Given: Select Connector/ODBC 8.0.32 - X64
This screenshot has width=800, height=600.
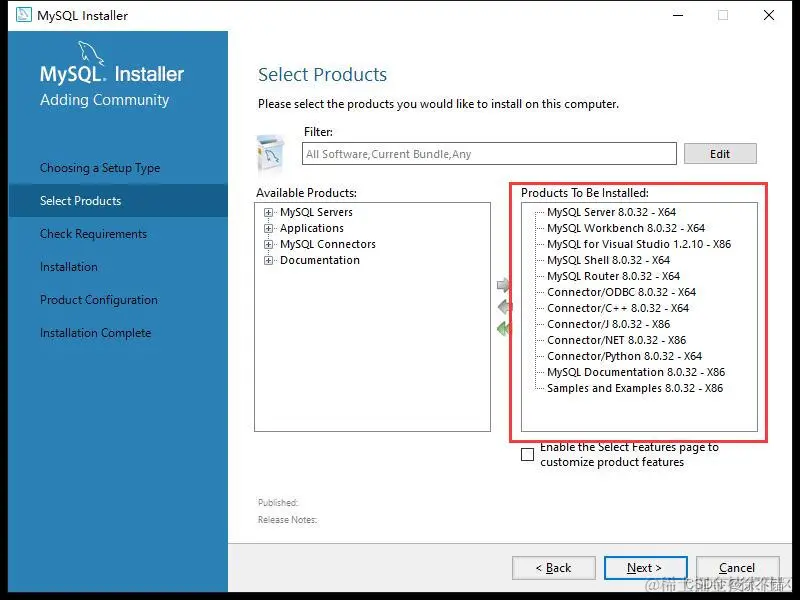Looking at the screenshot, I should pos(621,292).
